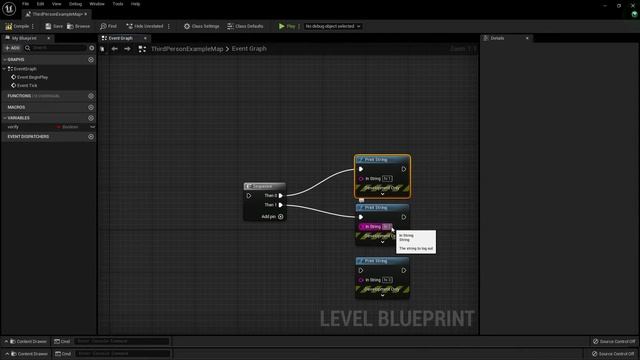
Task: Open My Blueprint view options gear
Action: (91, 48)
